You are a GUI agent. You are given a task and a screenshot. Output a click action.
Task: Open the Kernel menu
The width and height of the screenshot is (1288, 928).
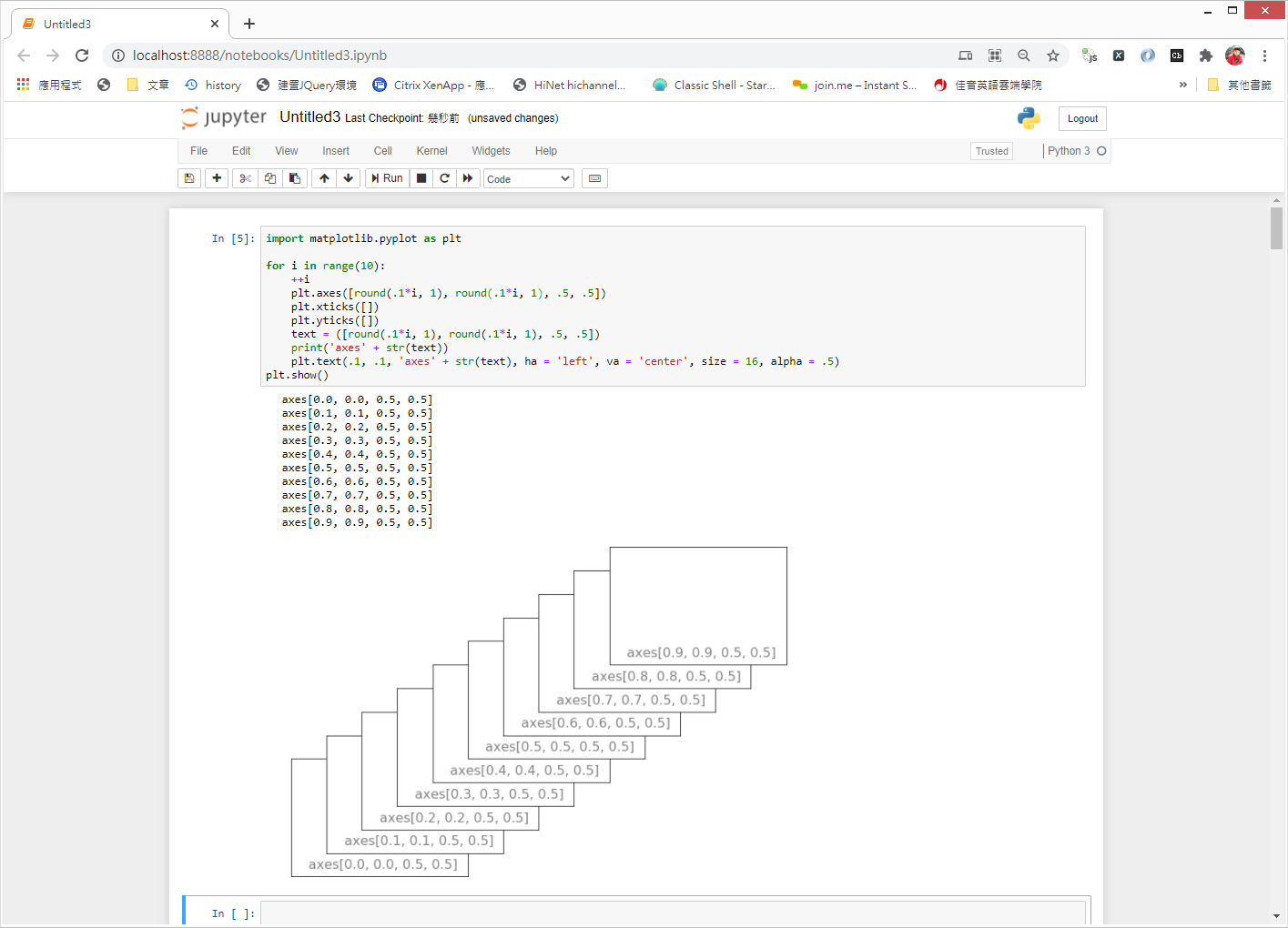pos(431,151)
